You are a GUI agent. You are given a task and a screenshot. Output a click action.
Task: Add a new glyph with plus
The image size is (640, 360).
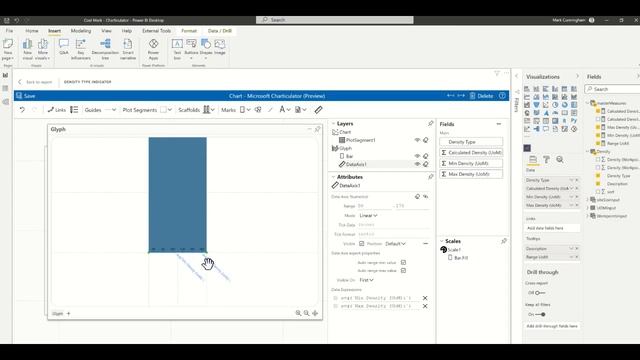click(69, 313)
